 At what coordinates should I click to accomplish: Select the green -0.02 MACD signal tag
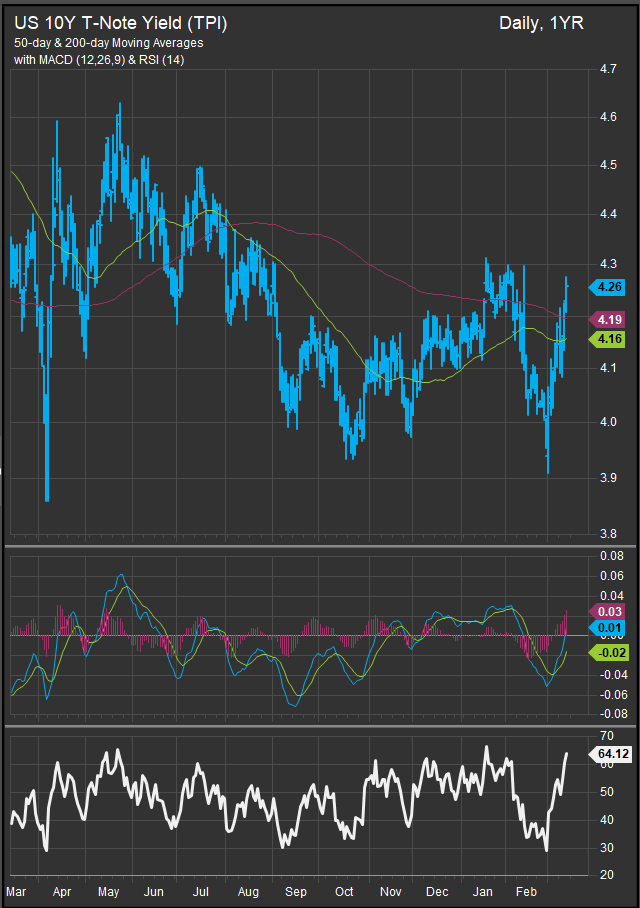[610, 652]
